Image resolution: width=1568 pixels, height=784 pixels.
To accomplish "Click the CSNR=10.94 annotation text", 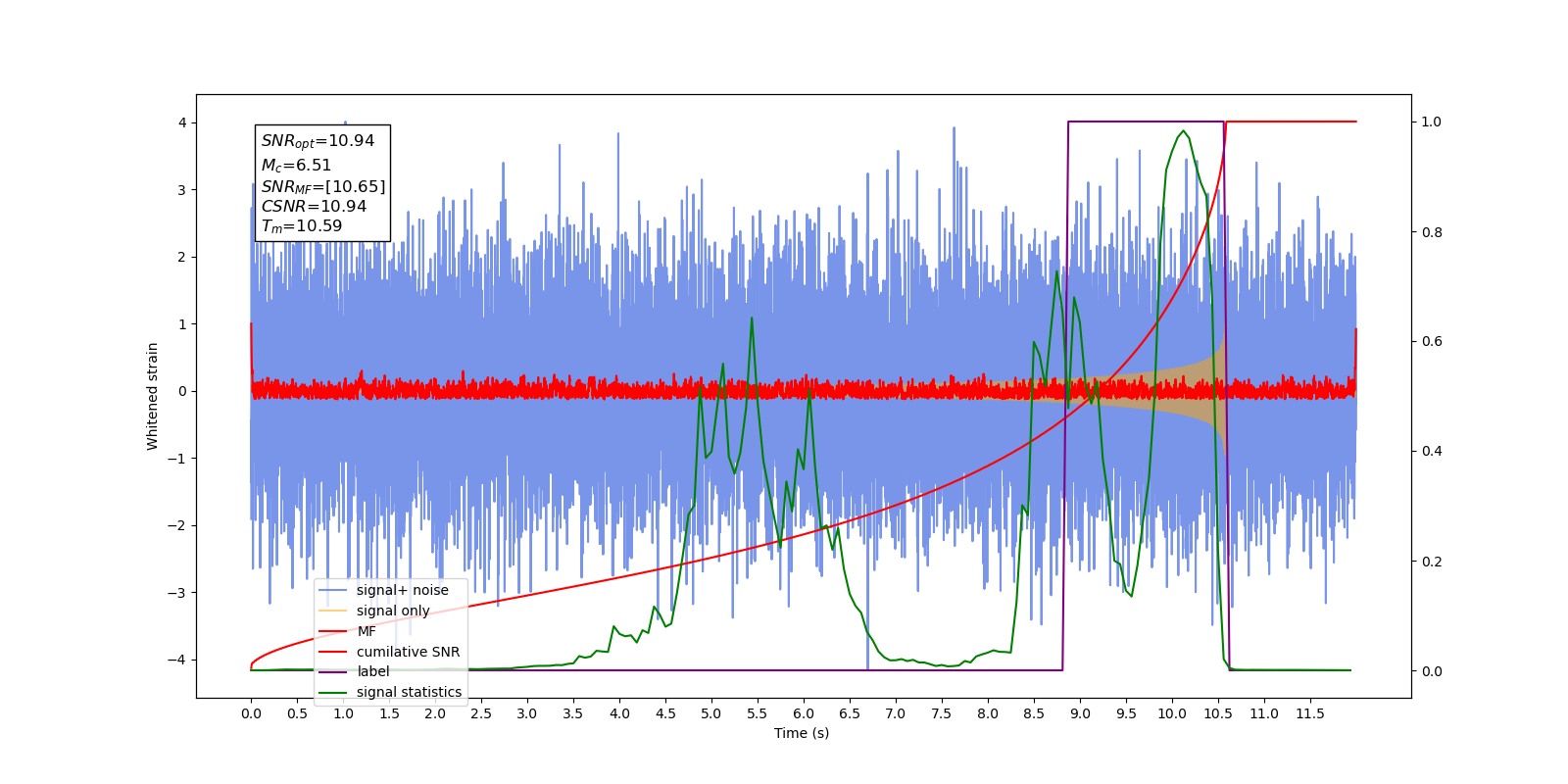I will coord(314,207).
